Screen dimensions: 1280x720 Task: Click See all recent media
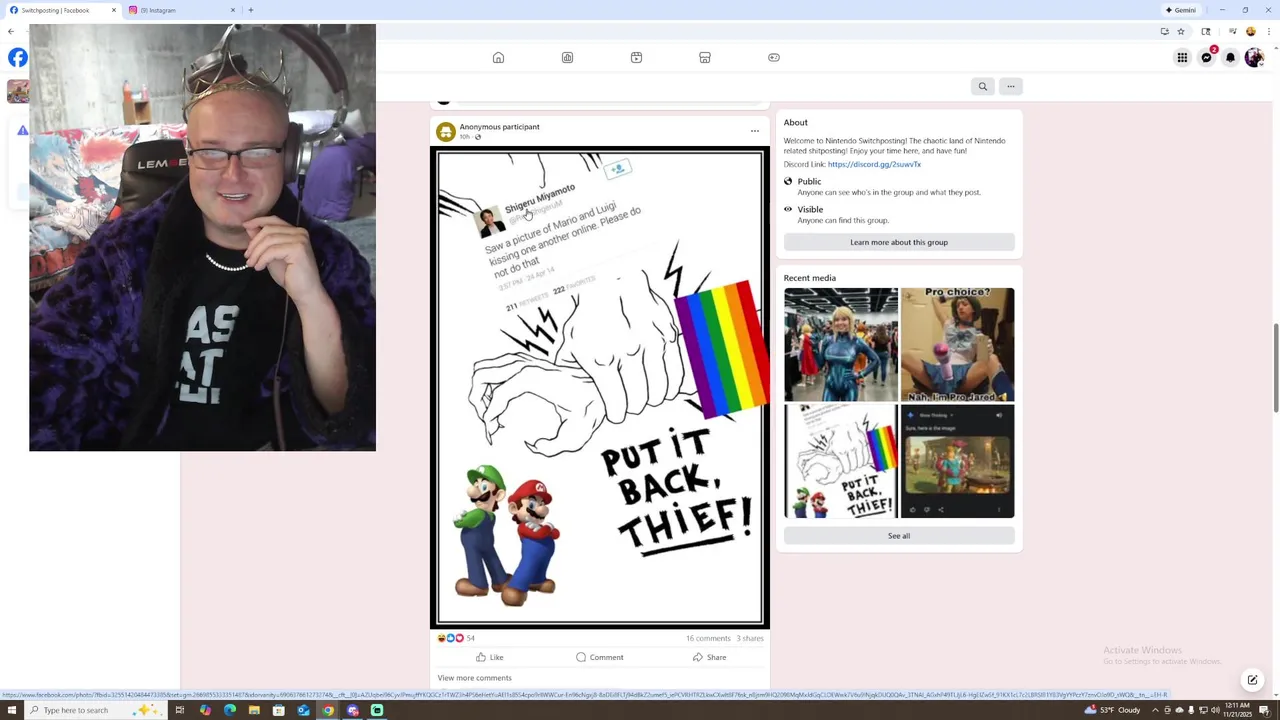(899, 536)
